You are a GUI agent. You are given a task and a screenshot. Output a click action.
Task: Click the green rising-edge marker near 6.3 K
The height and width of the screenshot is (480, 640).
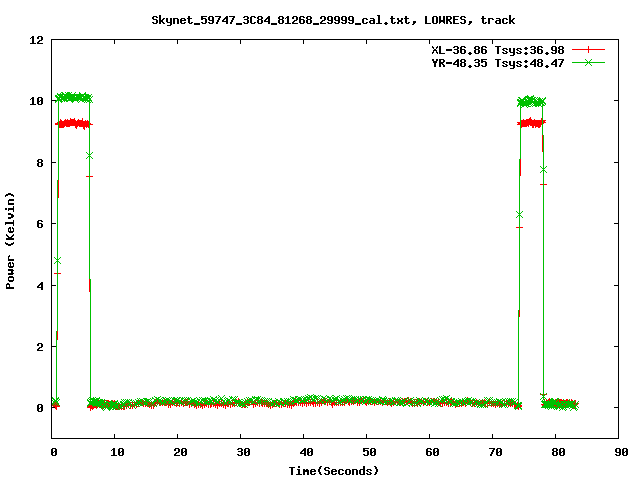click(519, 215)
